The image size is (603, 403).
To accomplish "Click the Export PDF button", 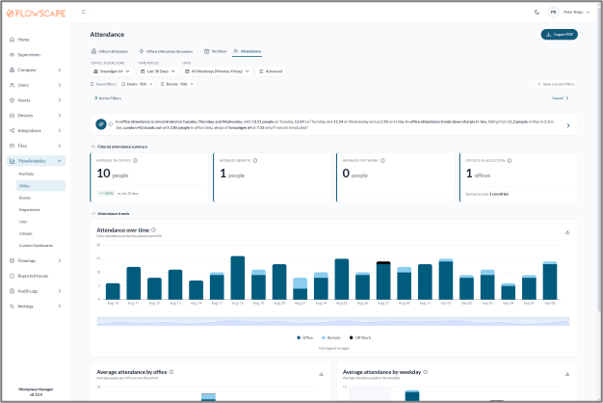I will tap(559, 34).
